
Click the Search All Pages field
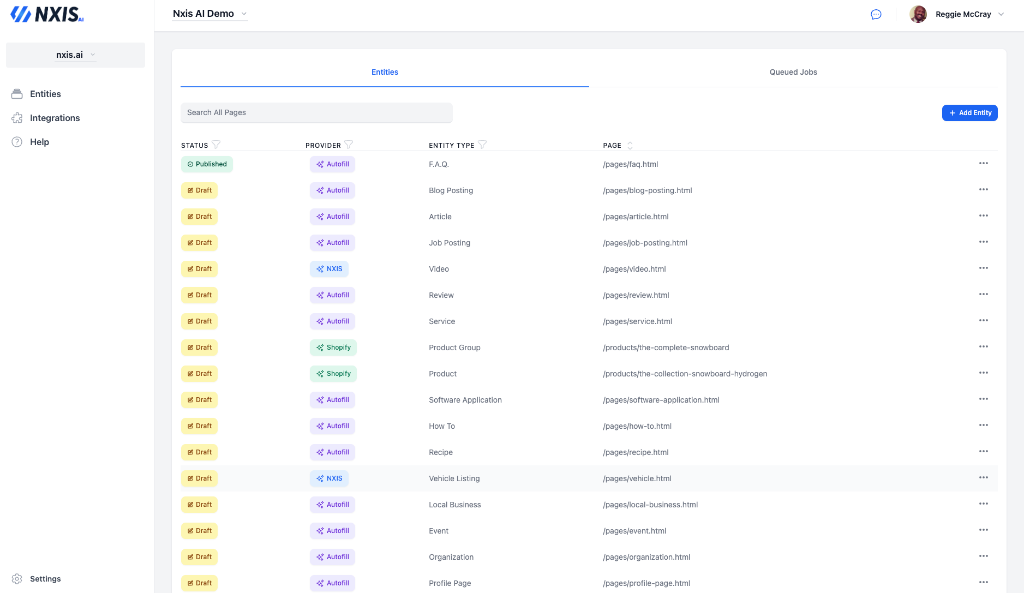[x=316, y=112]
